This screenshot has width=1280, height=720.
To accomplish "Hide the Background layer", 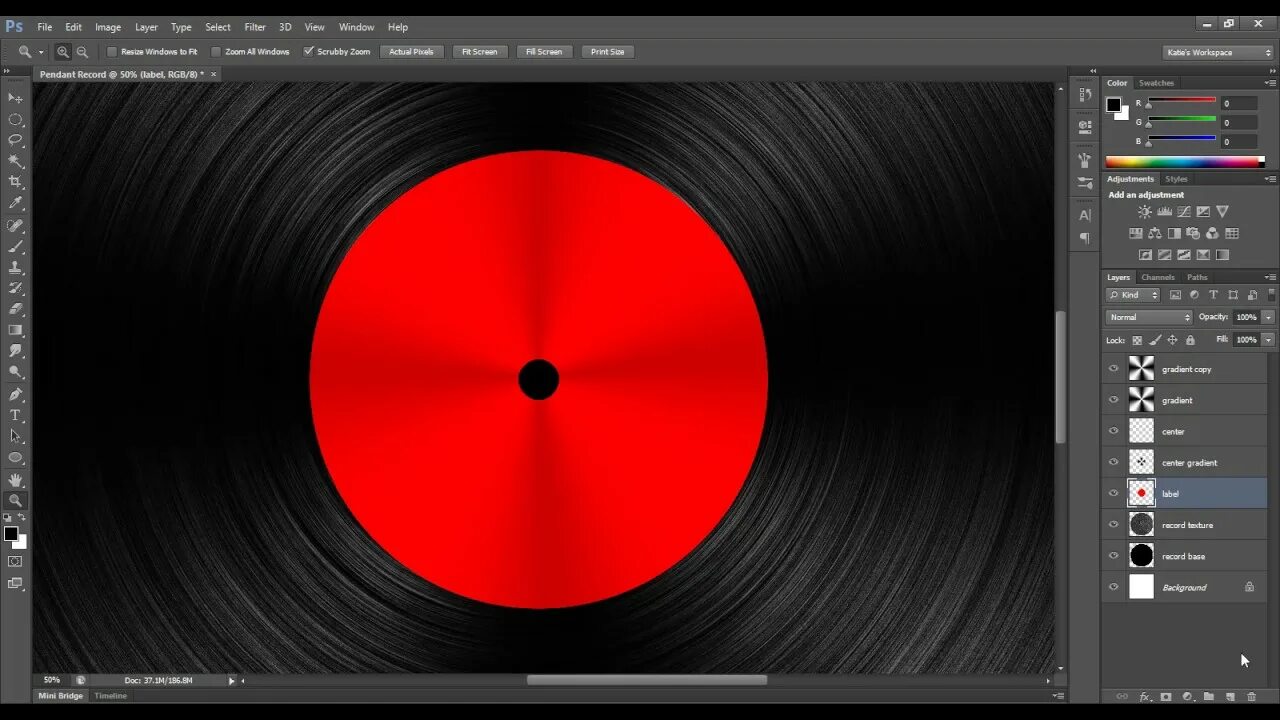I will 1113,587.
